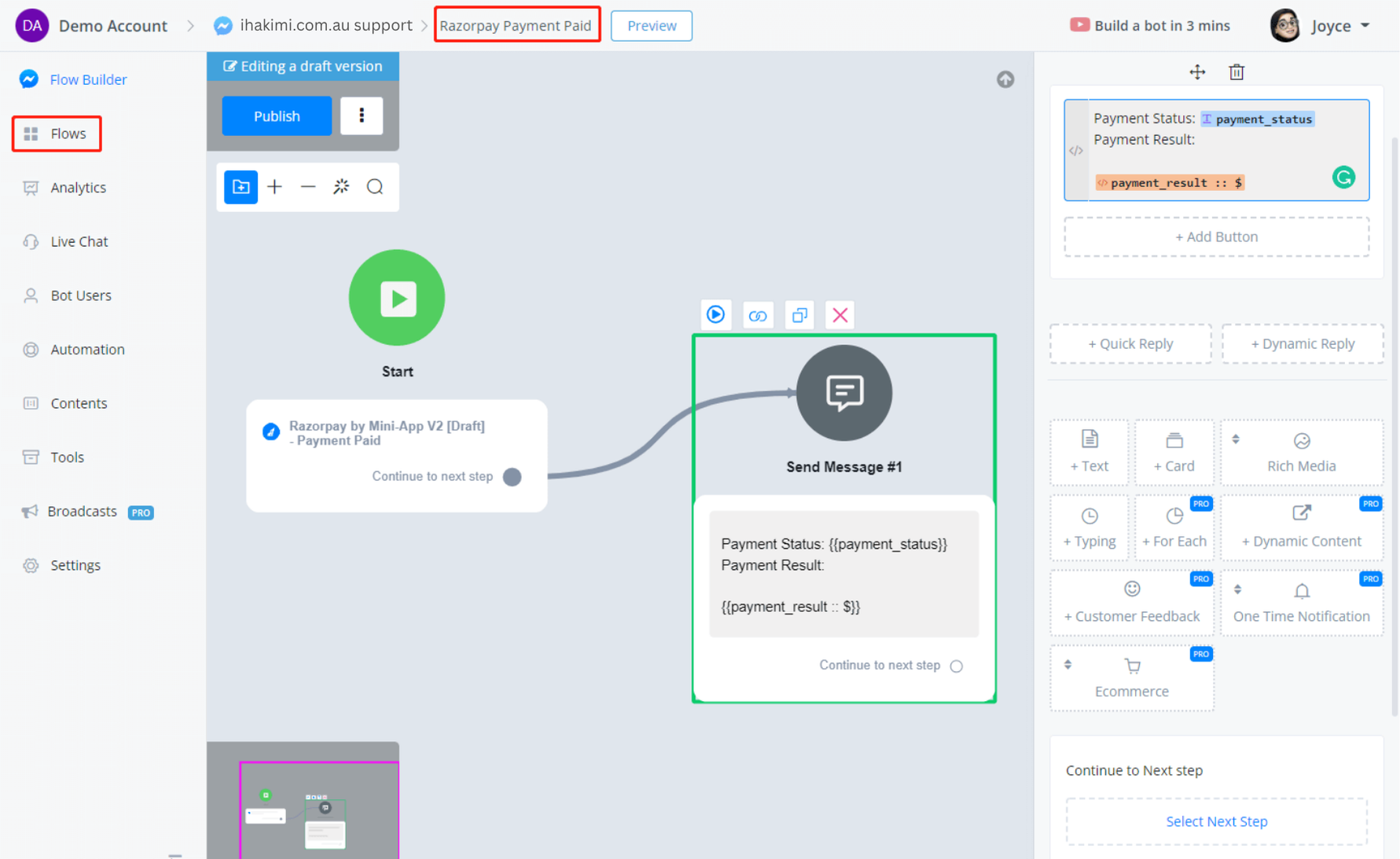Open the three-dot menu beside Publish
The height and width of the screenshot is (859, 1400).
pos(362,116)
